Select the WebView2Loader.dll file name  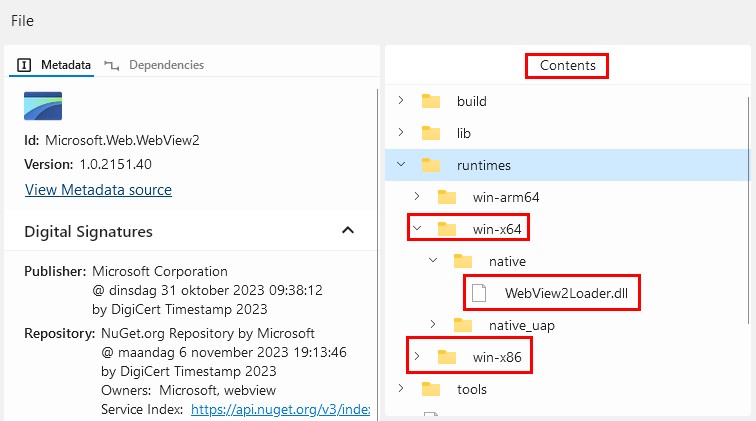pos(567,293)
